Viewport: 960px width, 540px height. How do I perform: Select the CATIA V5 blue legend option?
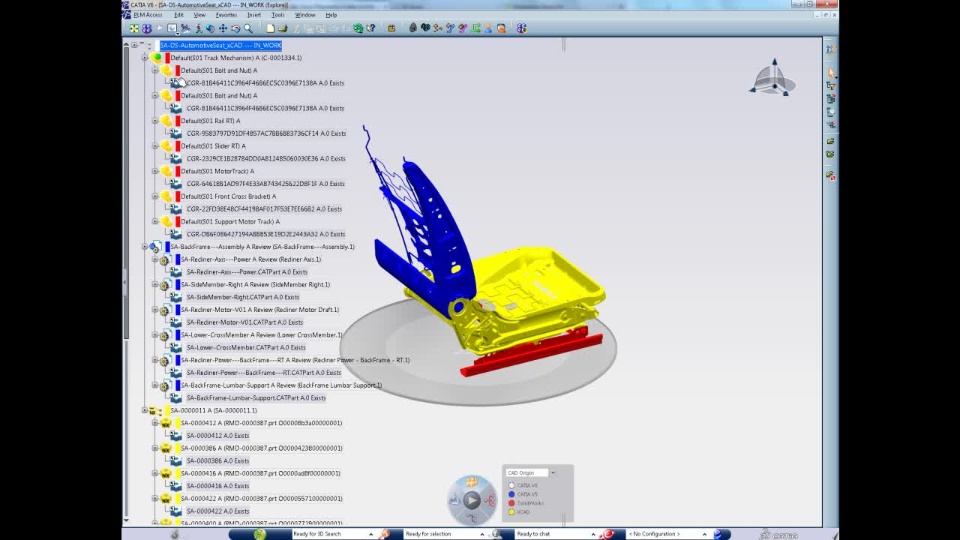coord(511,494)
